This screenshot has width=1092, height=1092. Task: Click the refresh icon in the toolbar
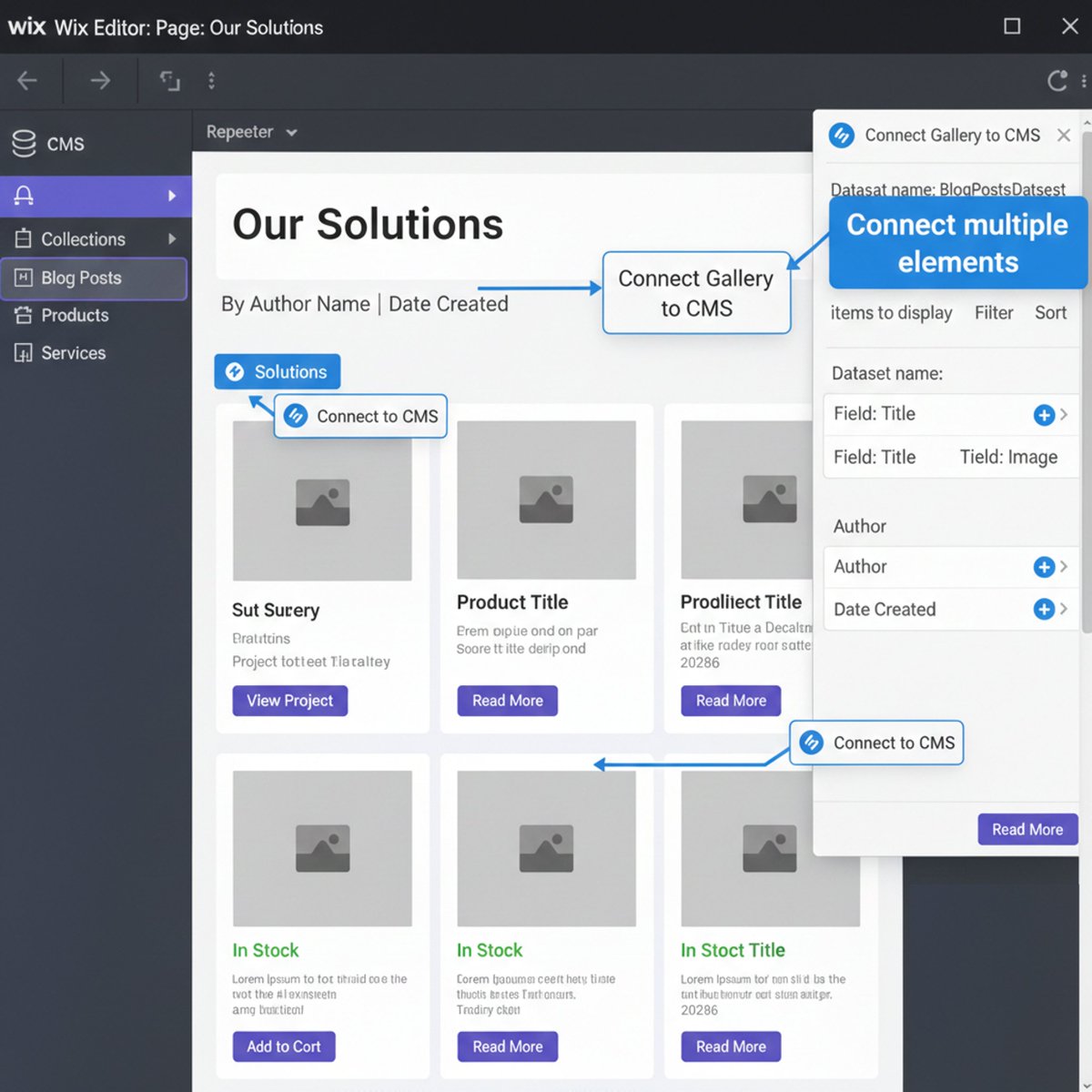tap(1057, 81)
